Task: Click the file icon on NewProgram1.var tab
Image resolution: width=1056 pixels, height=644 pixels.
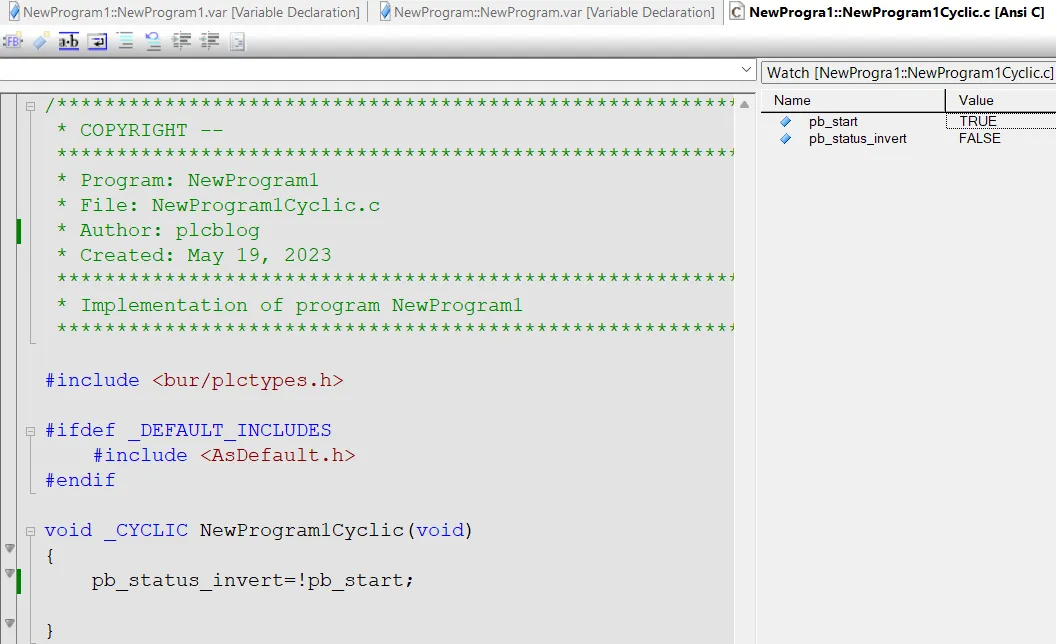Action: [13, 11]
